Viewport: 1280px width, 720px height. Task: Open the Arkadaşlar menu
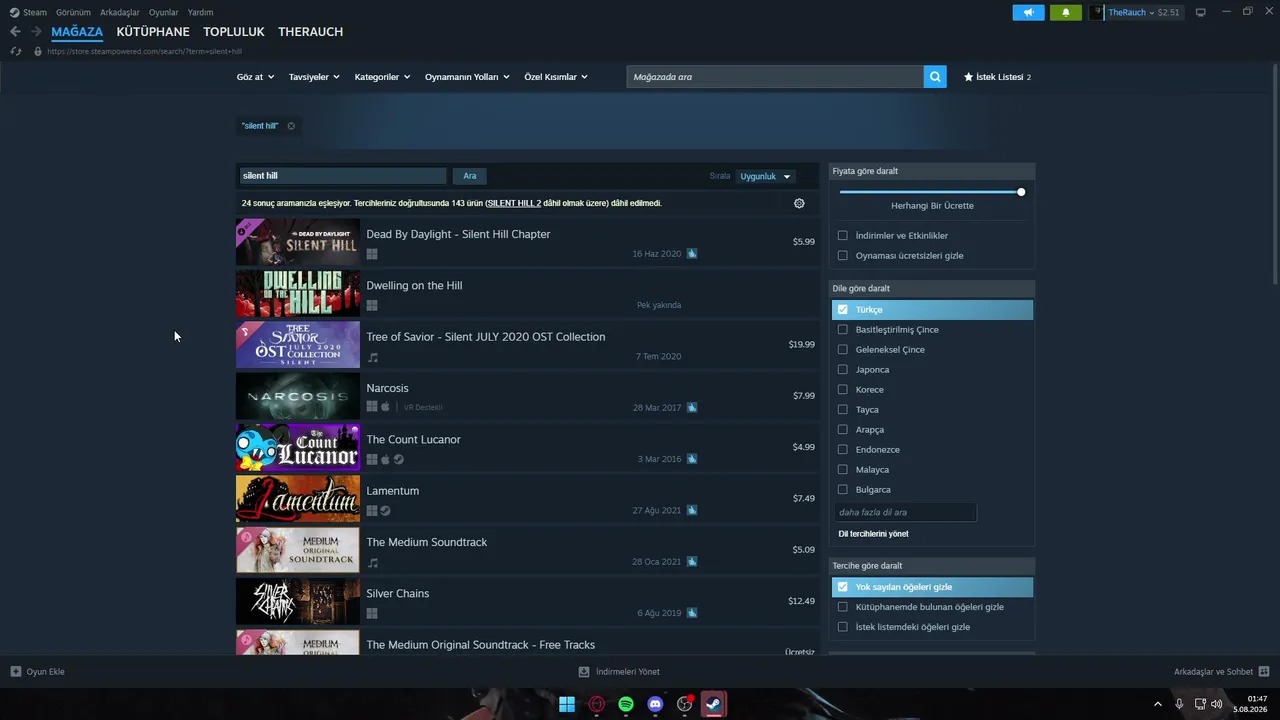click(120, 12)
